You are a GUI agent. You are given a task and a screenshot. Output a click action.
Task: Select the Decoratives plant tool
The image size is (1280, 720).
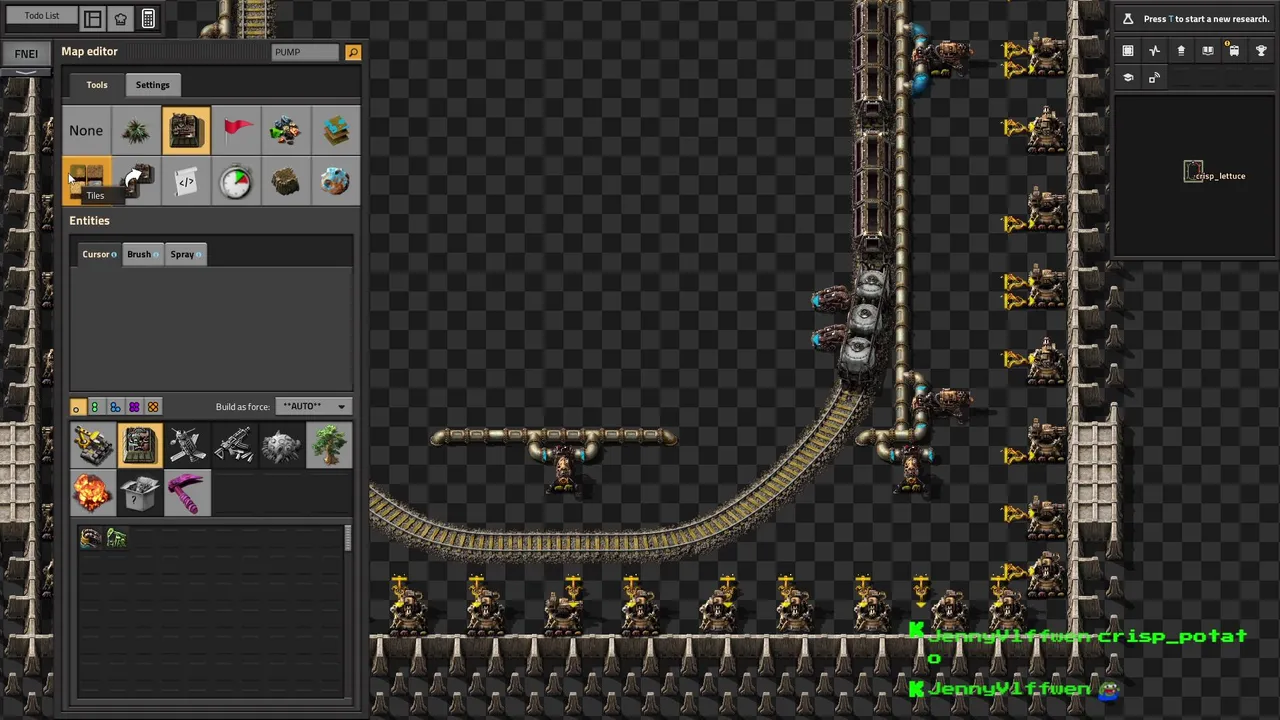[136, 131]
